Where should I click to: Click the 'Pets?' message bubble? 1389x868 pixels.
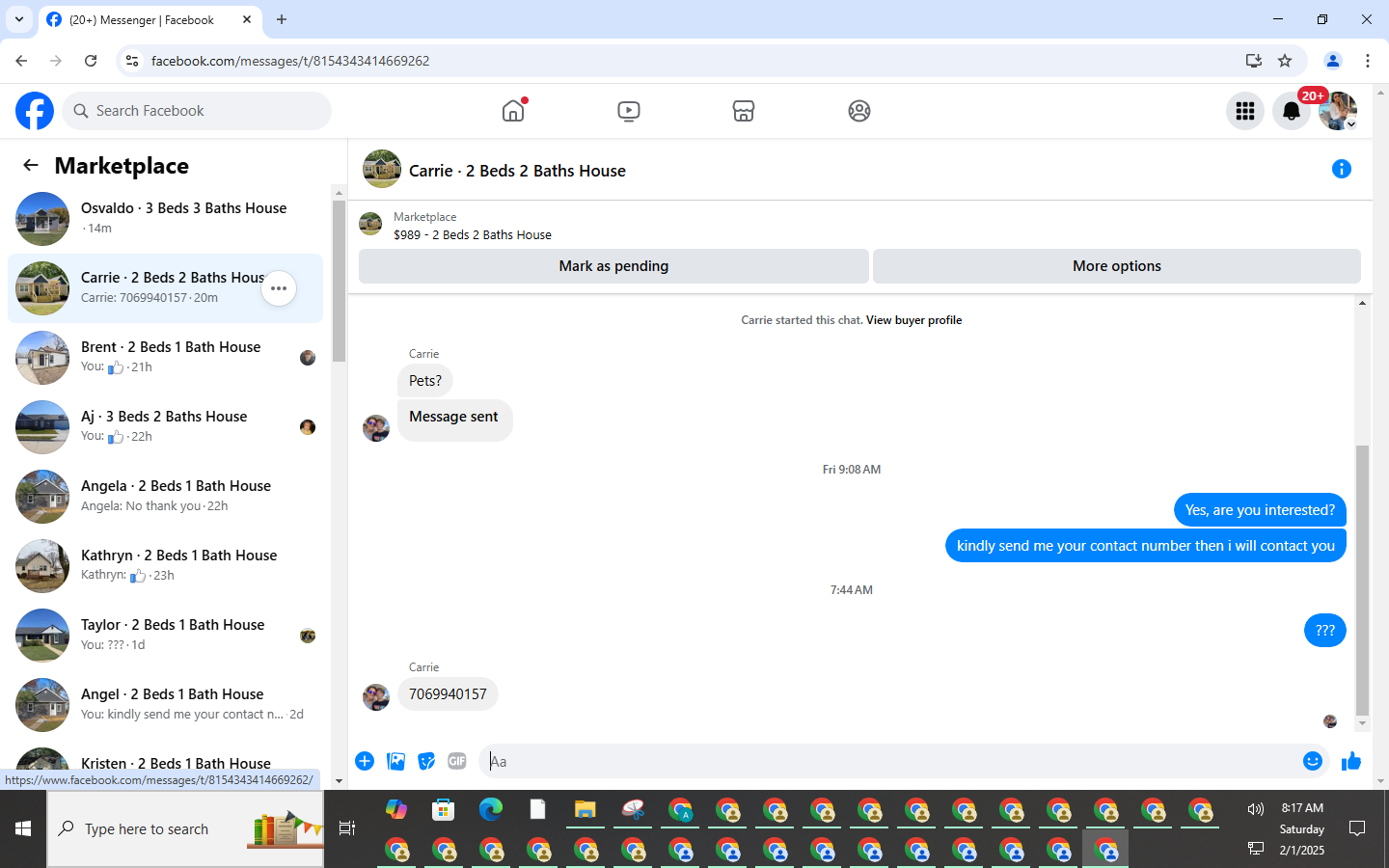(x=425, y=381)
